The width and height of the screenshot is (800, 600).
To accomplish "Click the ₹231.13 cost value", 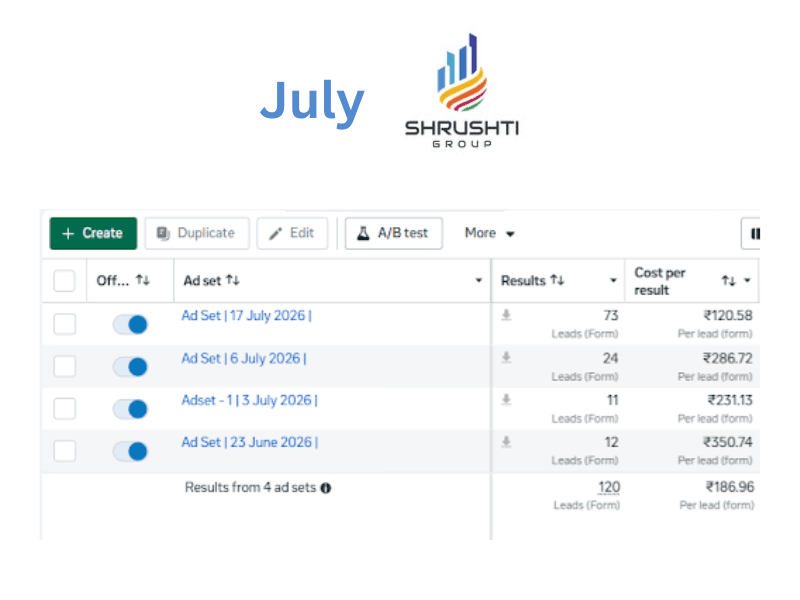I will pyautogui.click(x=730, y=401).
